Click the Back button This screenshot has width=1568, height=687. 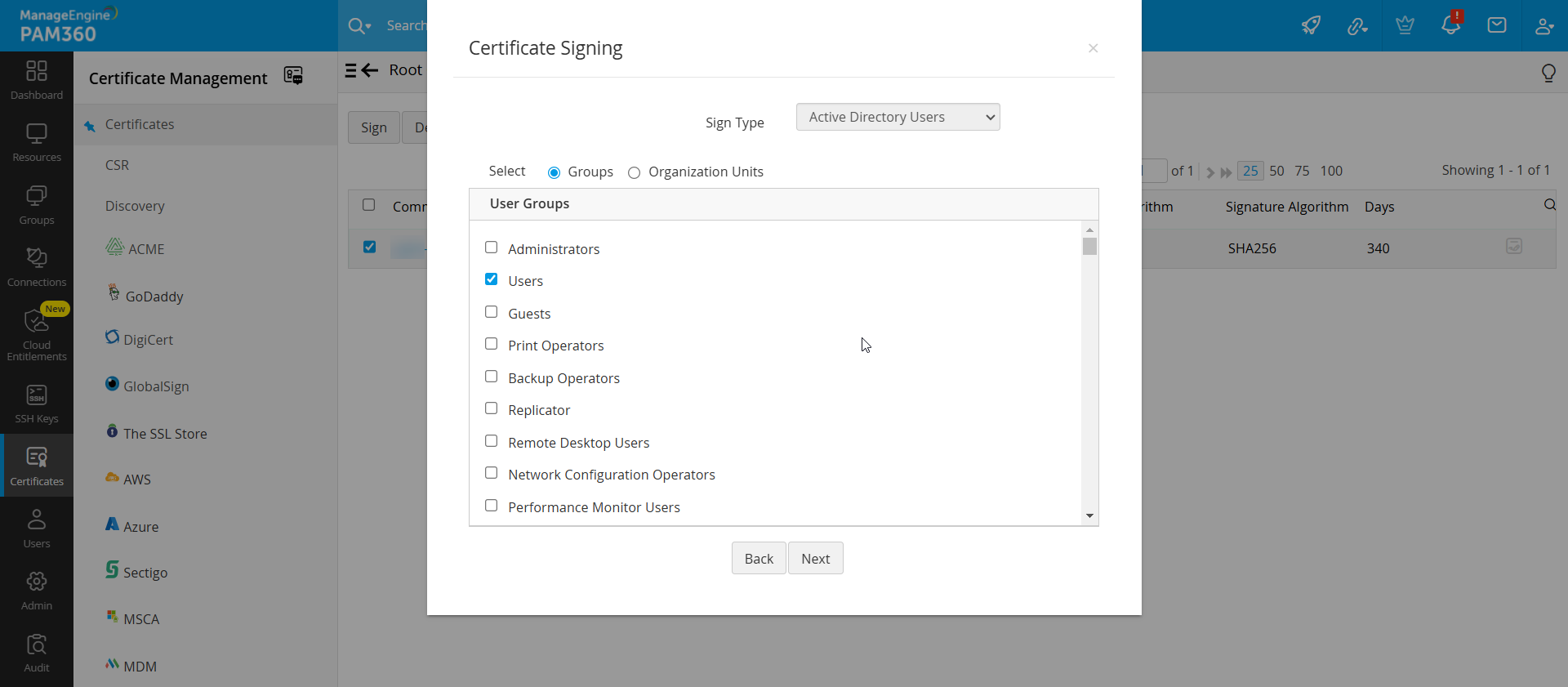click(x=759, y=558)
